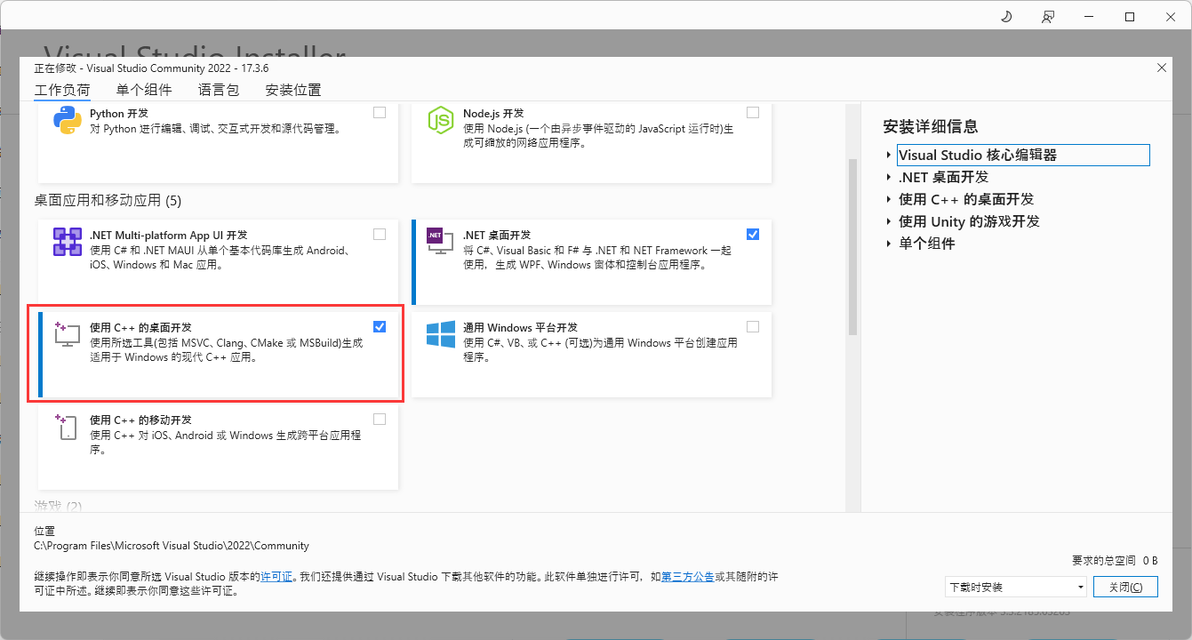
Task: Click the C++ desktop development monitor icon
Action: 67,334
